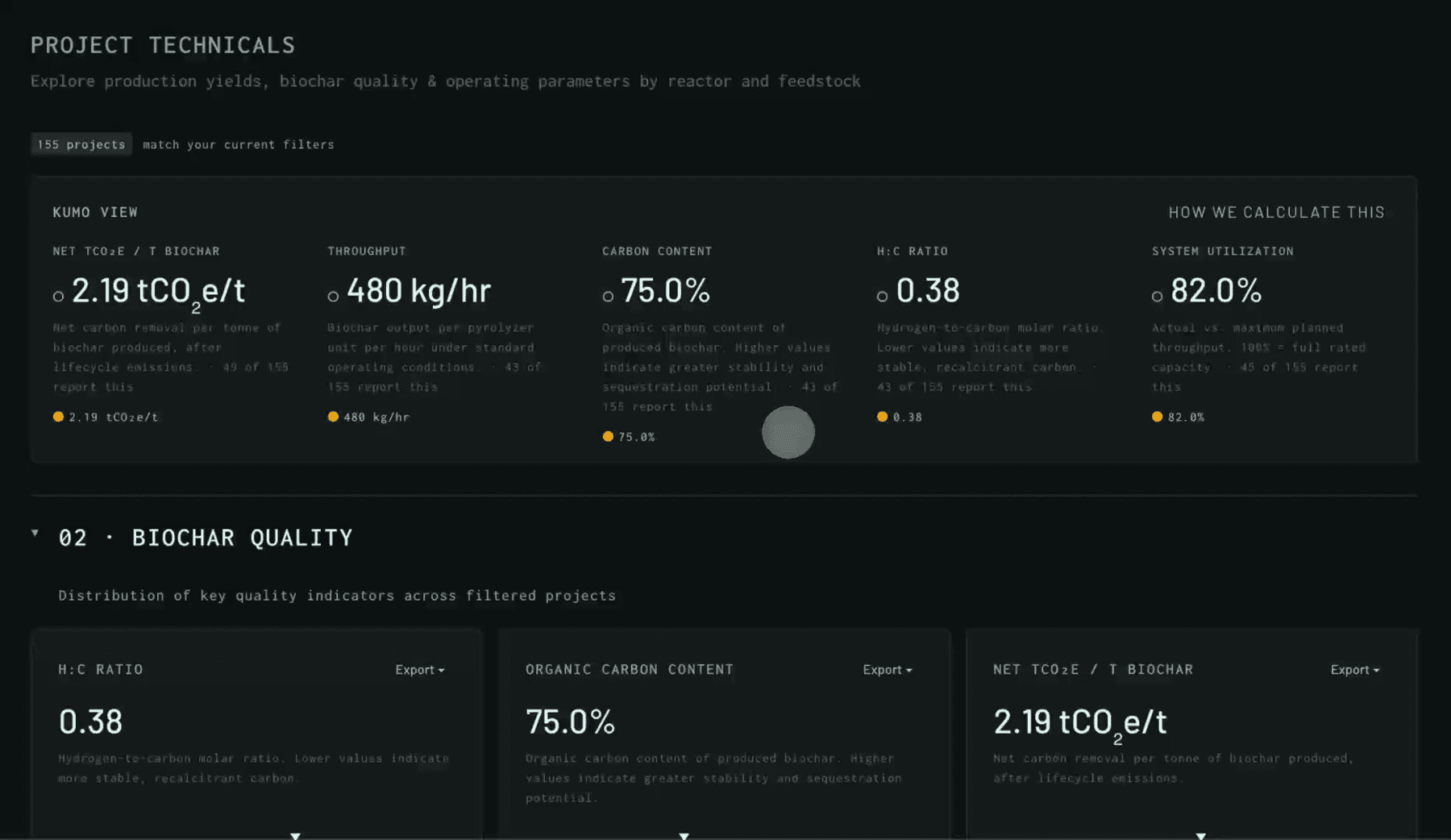Open Export dropdown on Net tCO2e card
The image size is (1451, 840).
[1355, 670]
